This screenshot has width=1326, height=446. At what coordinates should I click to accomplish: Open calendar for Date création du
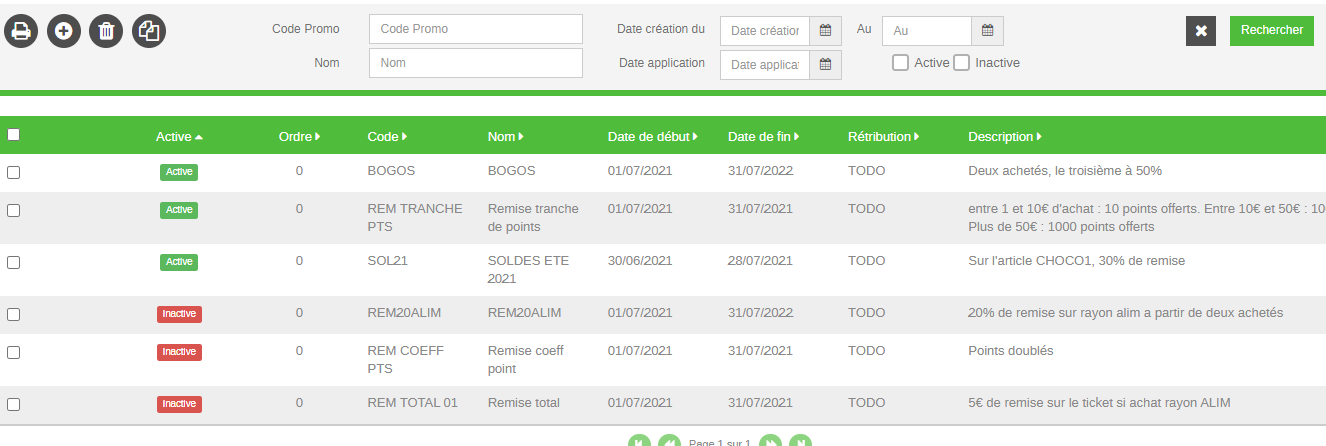click(x=825, y=31)
